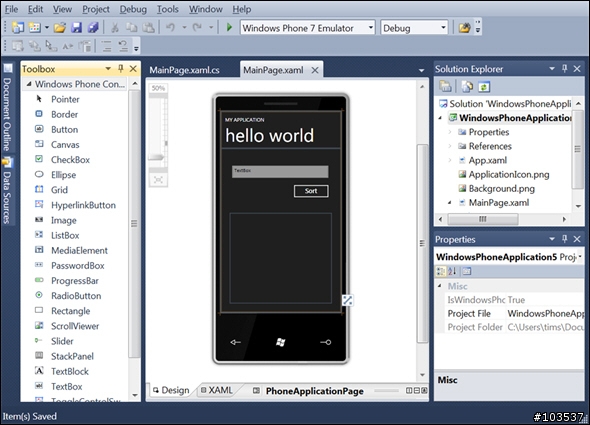Sort properties alphabetically in Properties panel
Image resolution: width=590 pixels, height=425 pixels.
point(452,271)
